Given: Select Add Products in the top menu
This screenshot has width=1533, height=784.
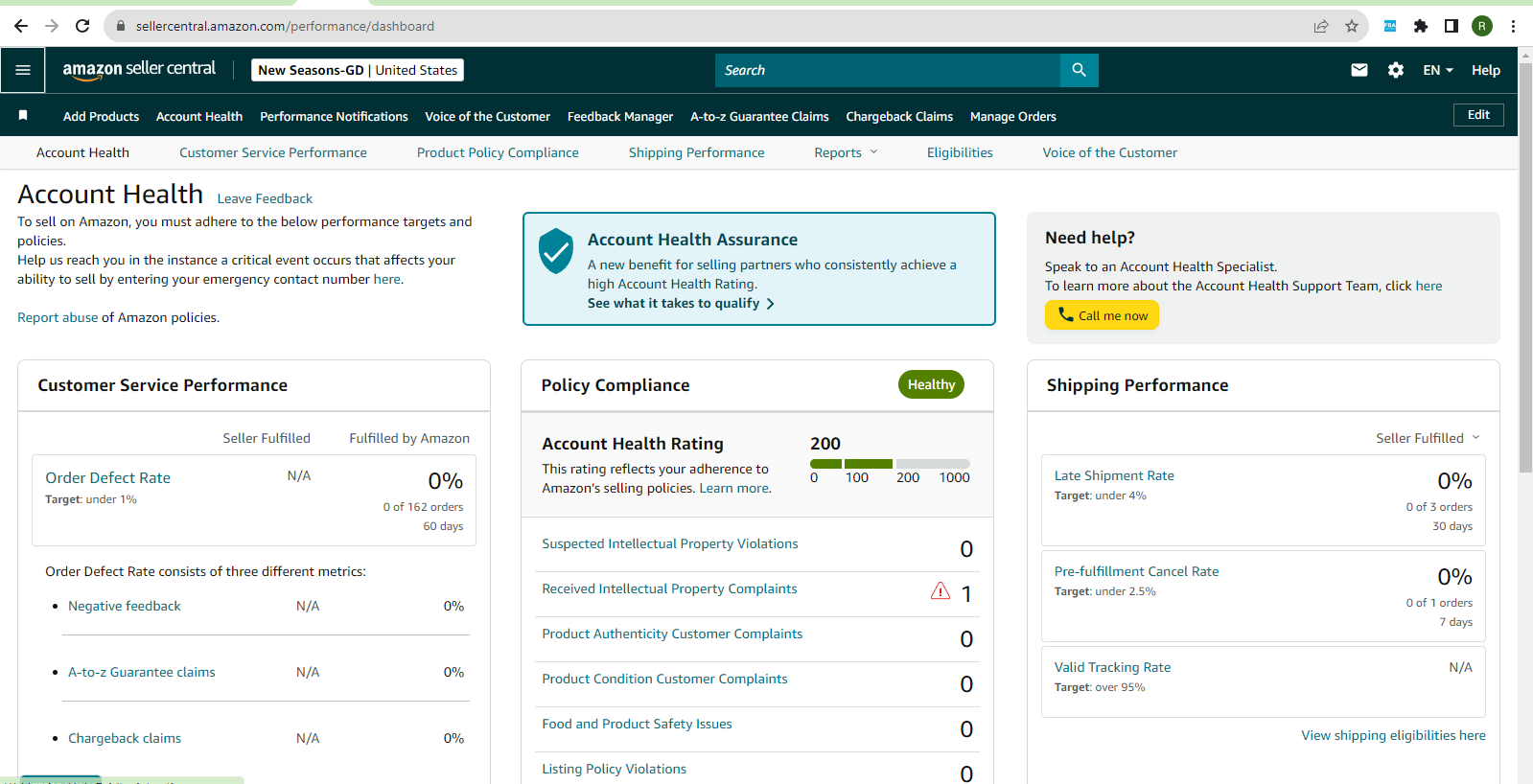Looking at the screenshot, I should click(101, 116).
